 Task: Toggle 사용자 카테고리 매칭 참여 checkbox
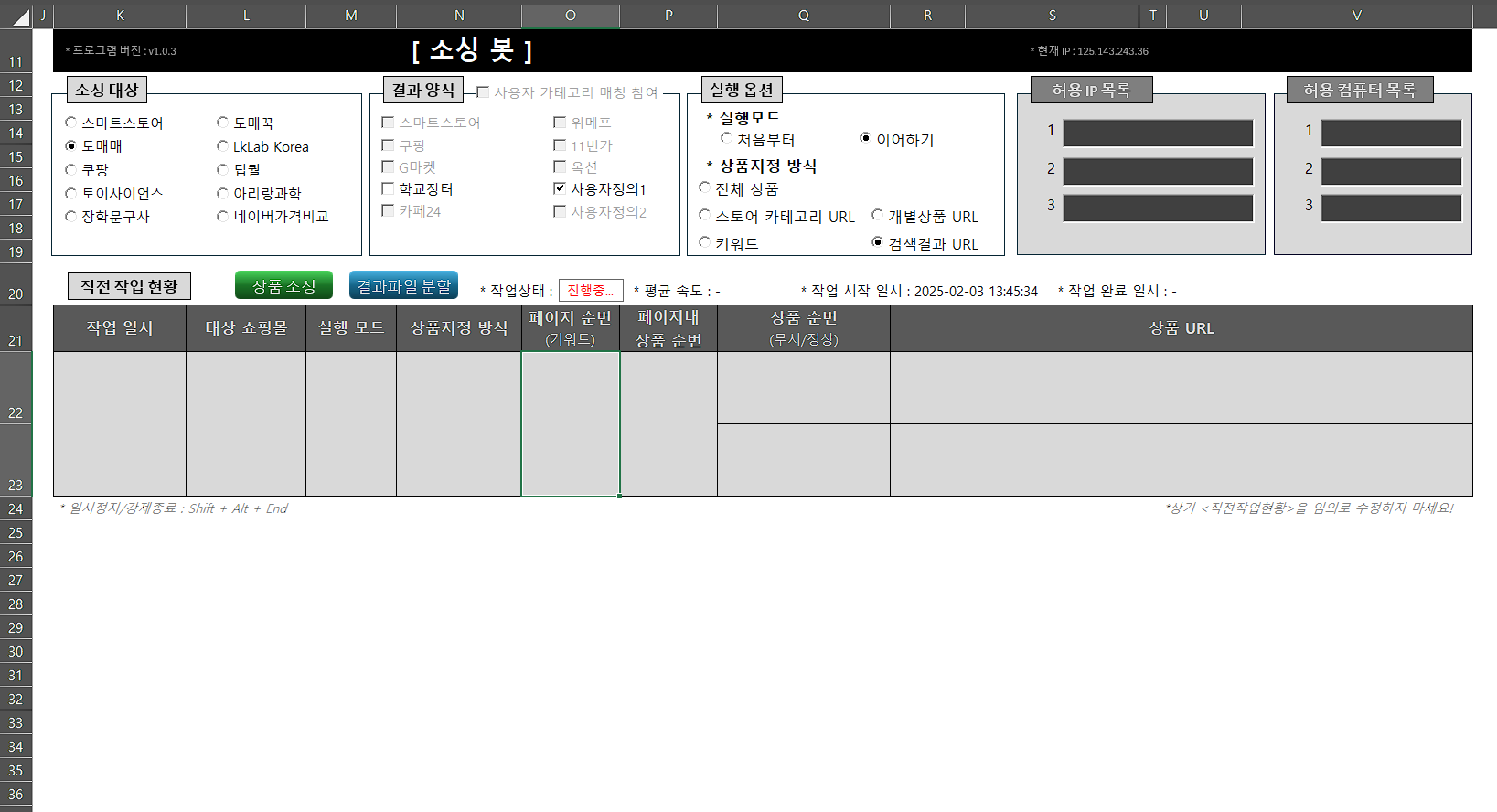pos(483,92)
